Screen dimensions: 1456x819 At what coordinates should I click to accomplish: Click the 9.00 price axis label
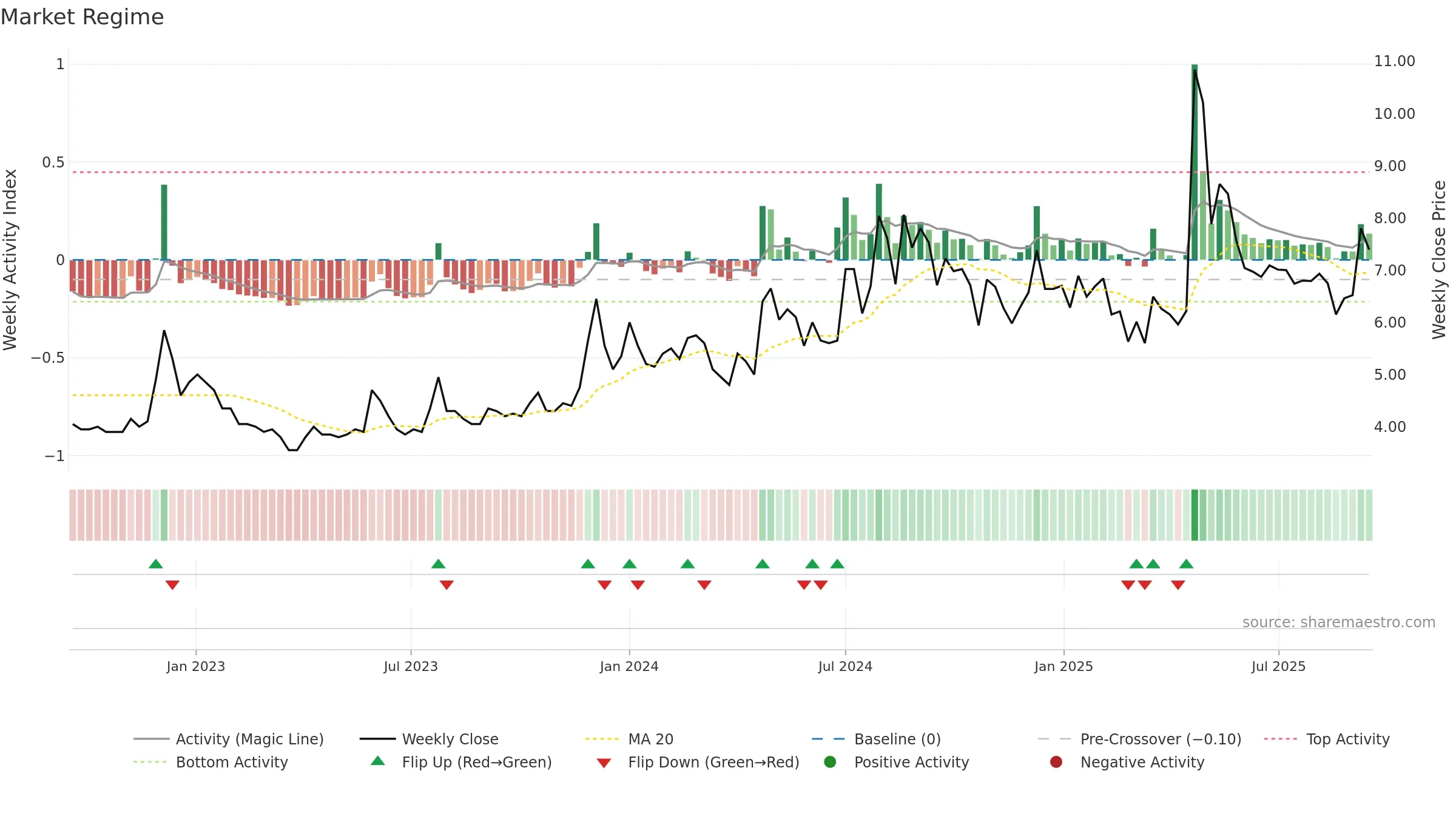[1390, 166]
